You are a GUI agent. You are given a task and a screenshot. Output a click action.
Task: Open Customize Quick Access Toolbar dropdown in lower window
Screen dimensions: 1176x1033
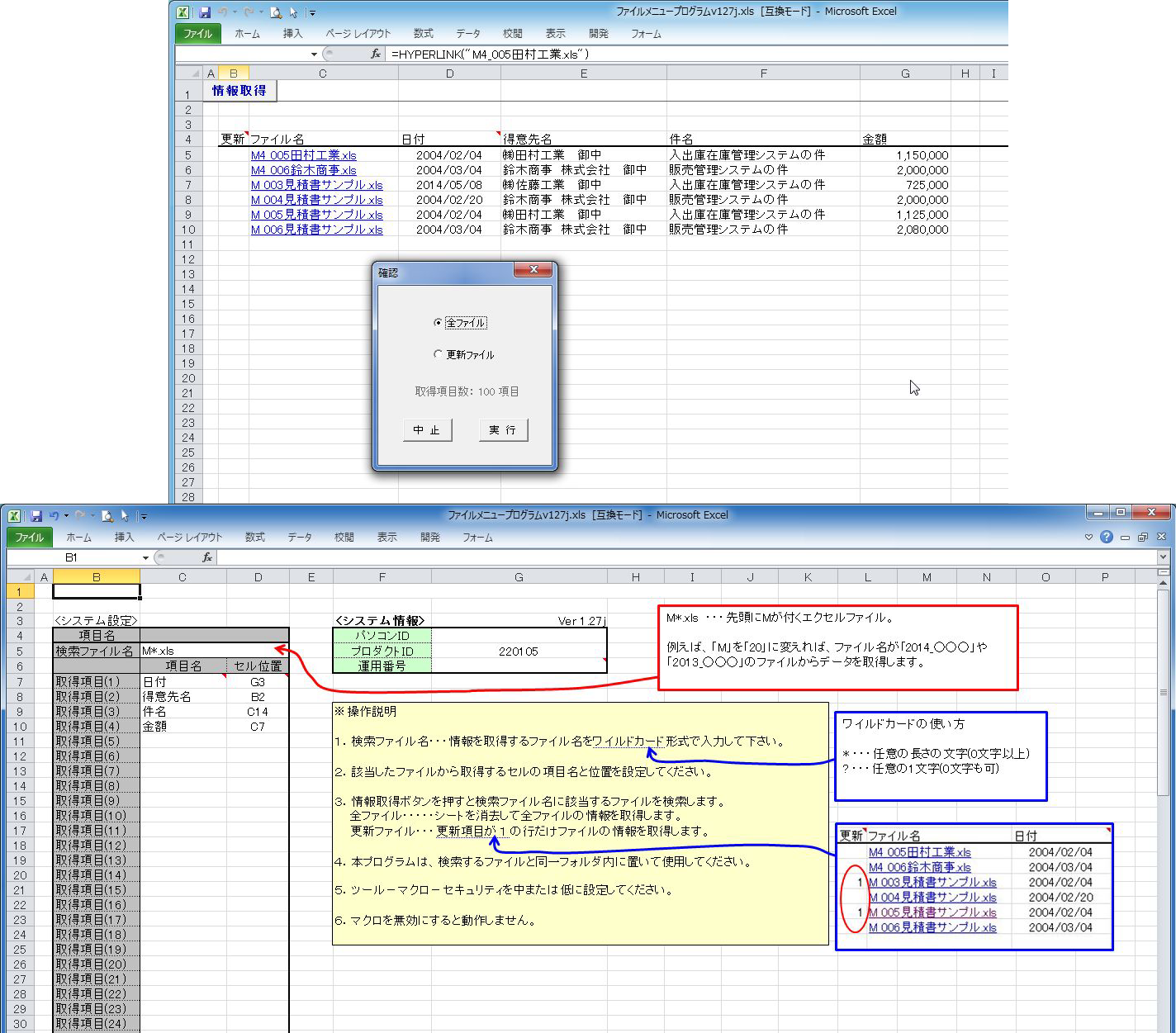coord(143,517)
